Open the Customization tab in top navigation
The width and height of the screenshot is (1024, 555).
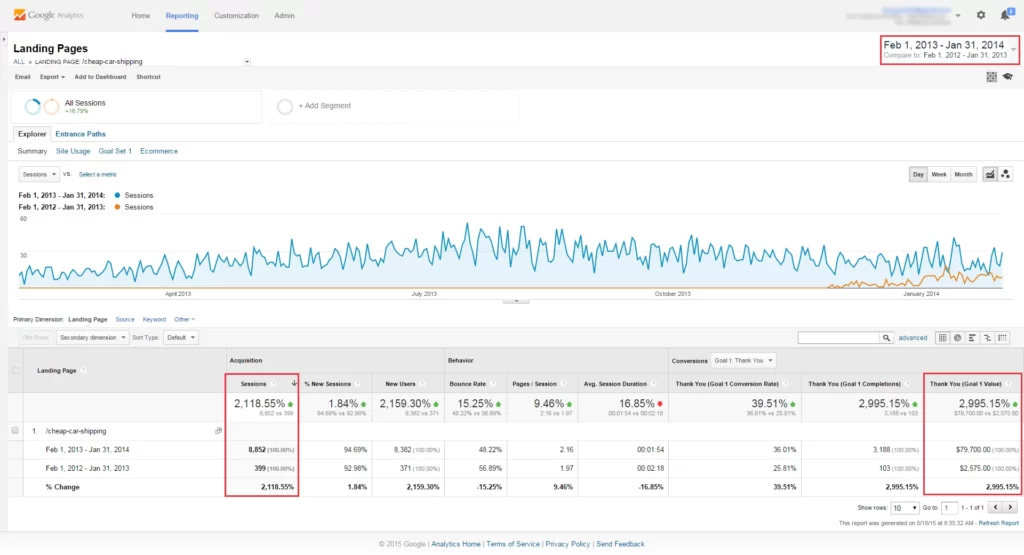coord(237,16)
